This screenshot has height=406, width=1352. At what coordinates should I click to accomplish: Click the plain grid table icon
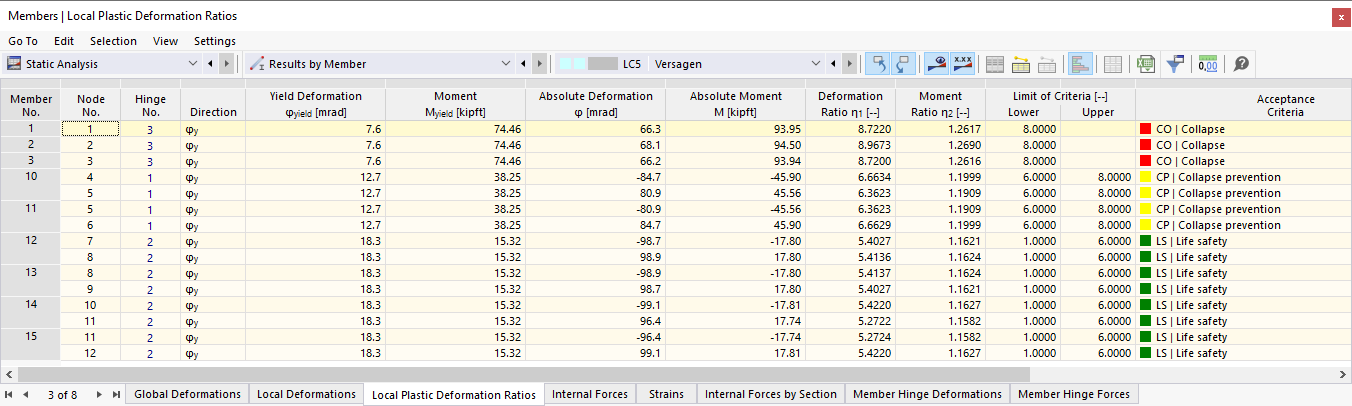pos(1112,64)
